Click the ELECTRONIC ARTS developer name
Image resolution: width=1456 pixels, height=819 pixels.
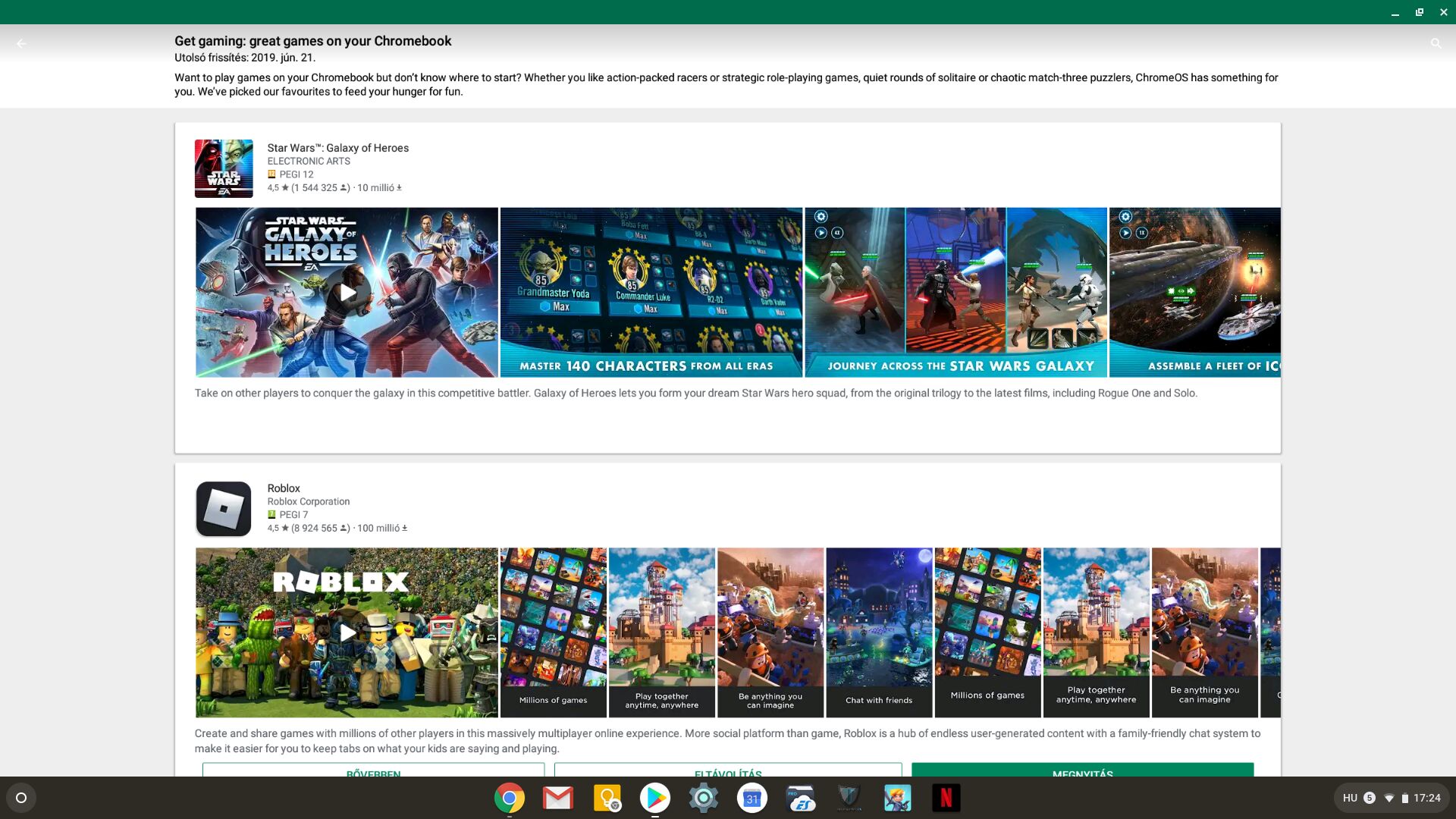click(x=309, y=161)
